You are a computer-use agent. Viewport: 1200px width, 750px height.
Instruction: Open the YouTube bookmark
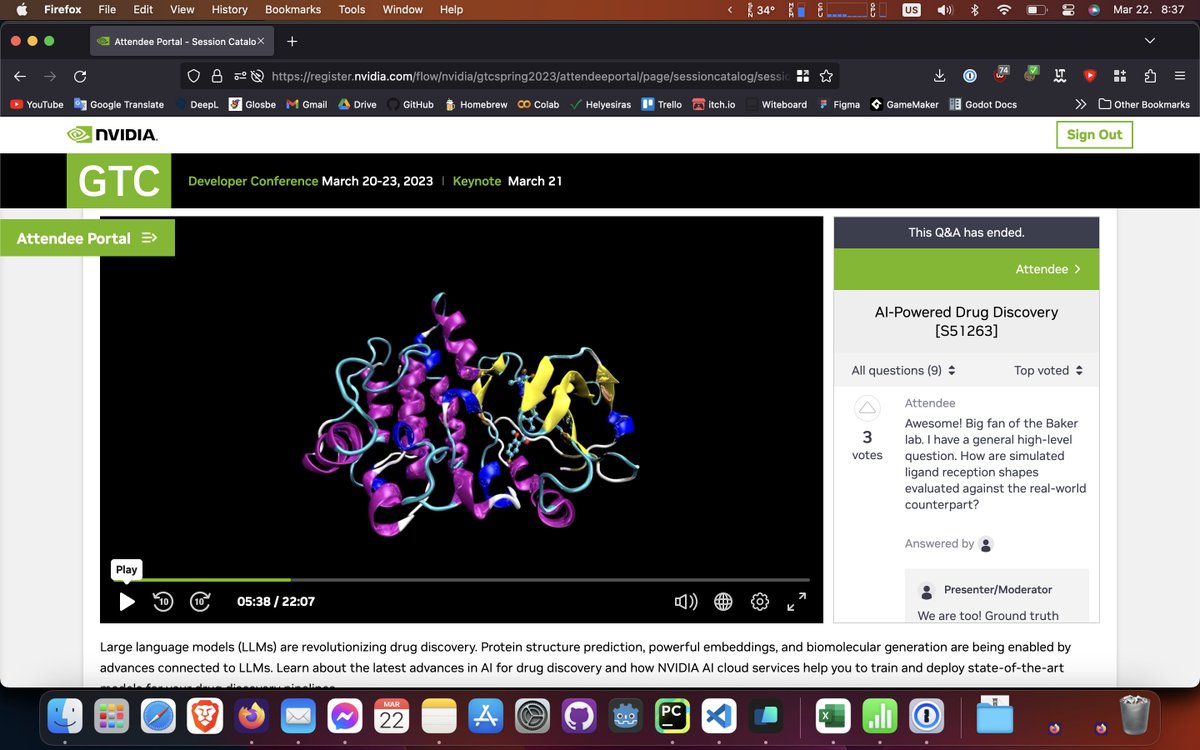coord(36,104)
